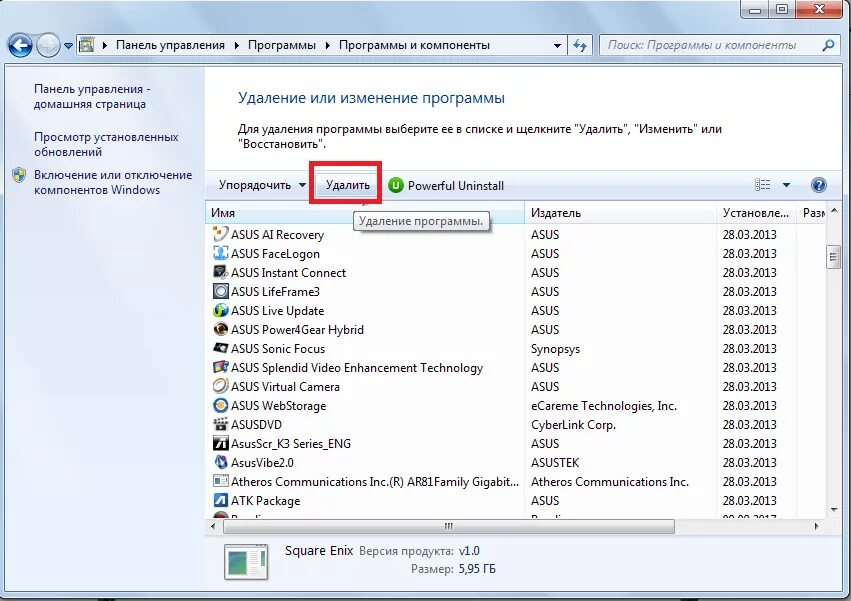This screenshot has height=601, width=851.
Task: Click Atheros Communications Inc. publisher cell
Action: point(609,482)
